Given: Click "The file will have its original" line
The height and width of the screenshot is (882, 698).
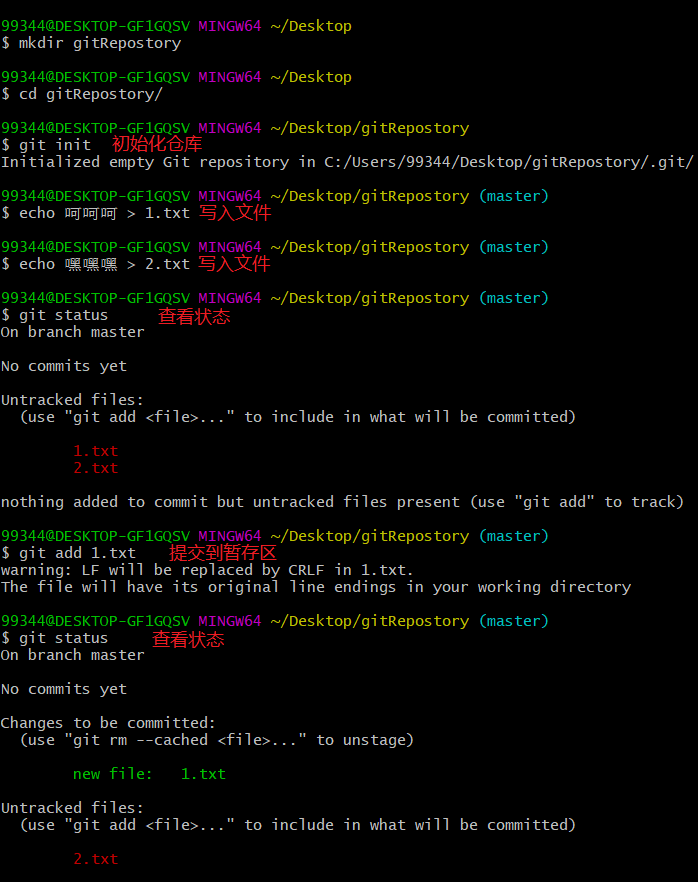Looking at the screenshot, I should pos(315,587).
